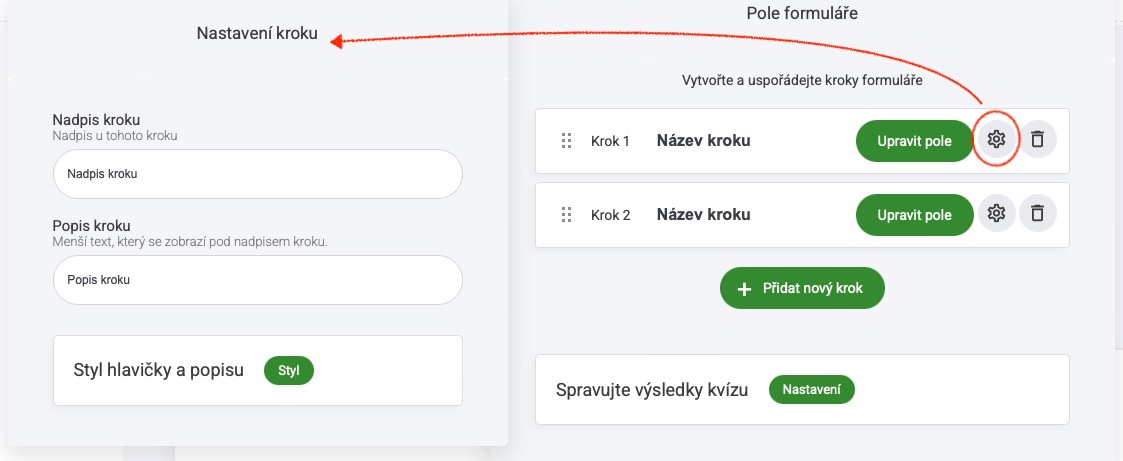Click the Spravujte výsledky kvízu card

802,389
